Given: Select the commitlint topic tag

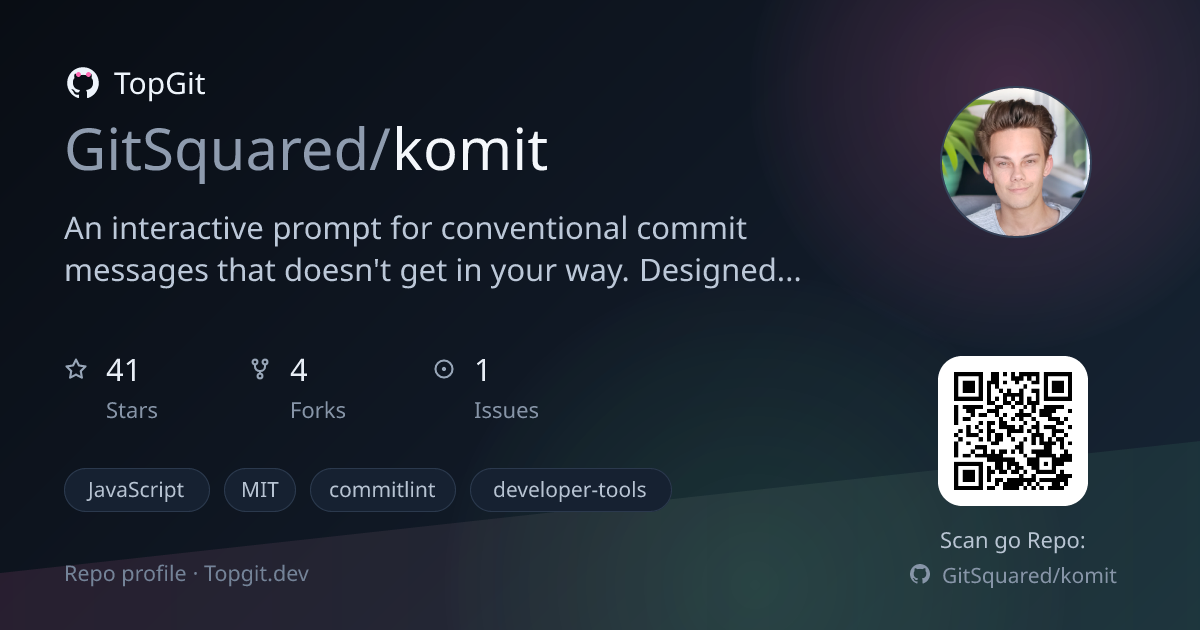Looking at the screenshot, I should 383,490.
